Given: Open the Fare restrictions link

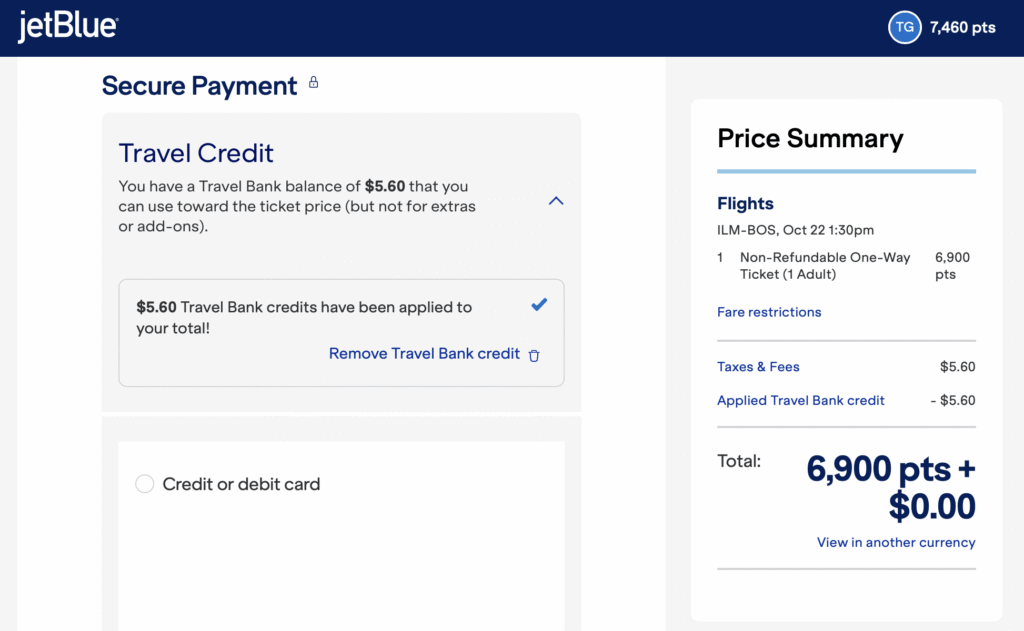Looking at the screenshot, I should [x=769, y=312].
